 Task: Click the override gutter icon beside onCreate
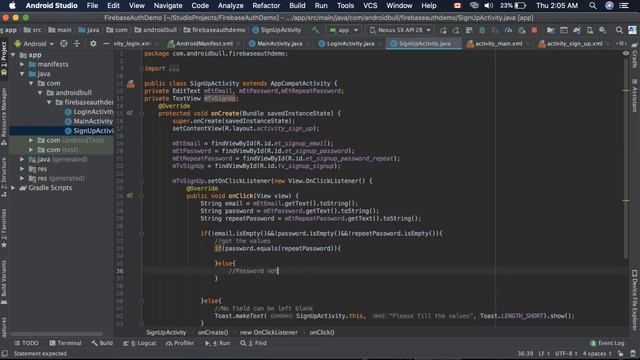point(130,113)
